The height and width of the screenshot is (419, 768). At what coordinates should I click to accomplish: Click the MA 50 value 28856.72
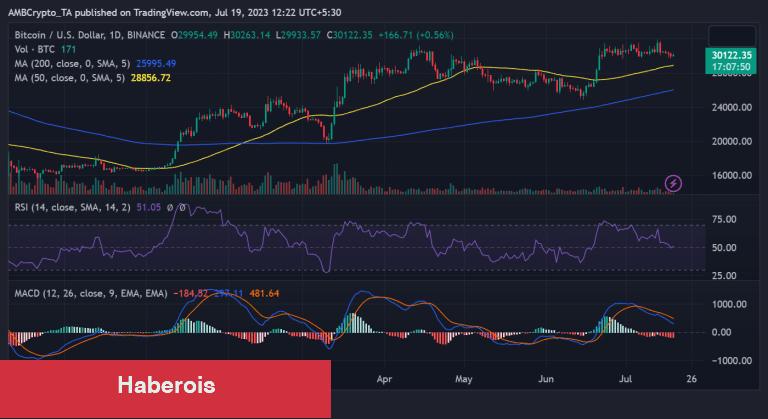point(151,78)
